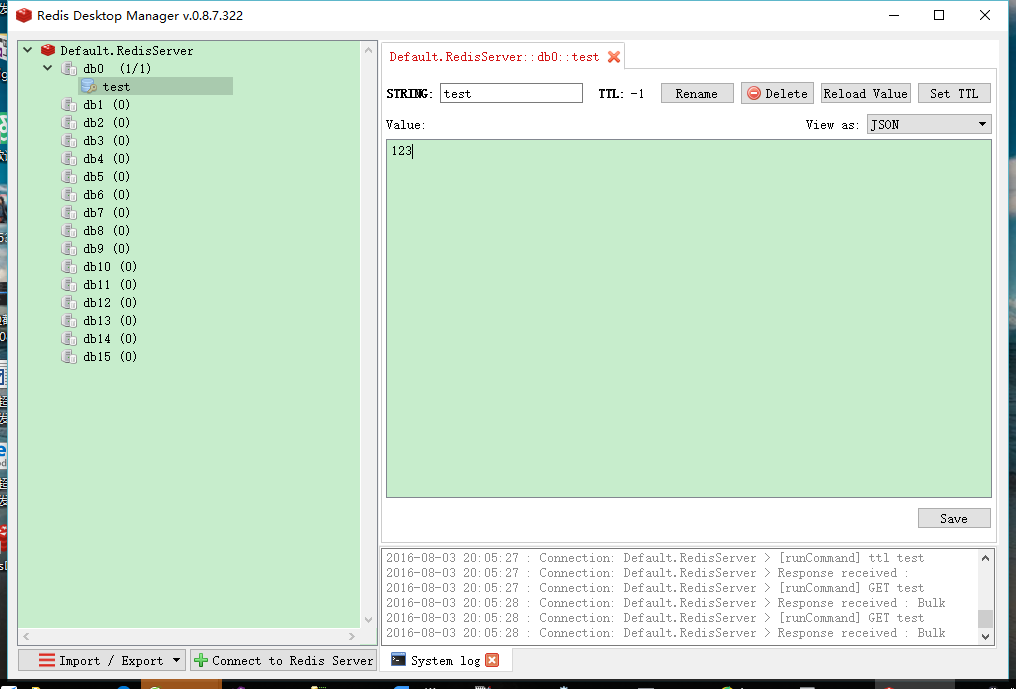Click the tree panel horizontal scroll right arrow
The height and width of the screenshot is (689, 1016).
352,636
